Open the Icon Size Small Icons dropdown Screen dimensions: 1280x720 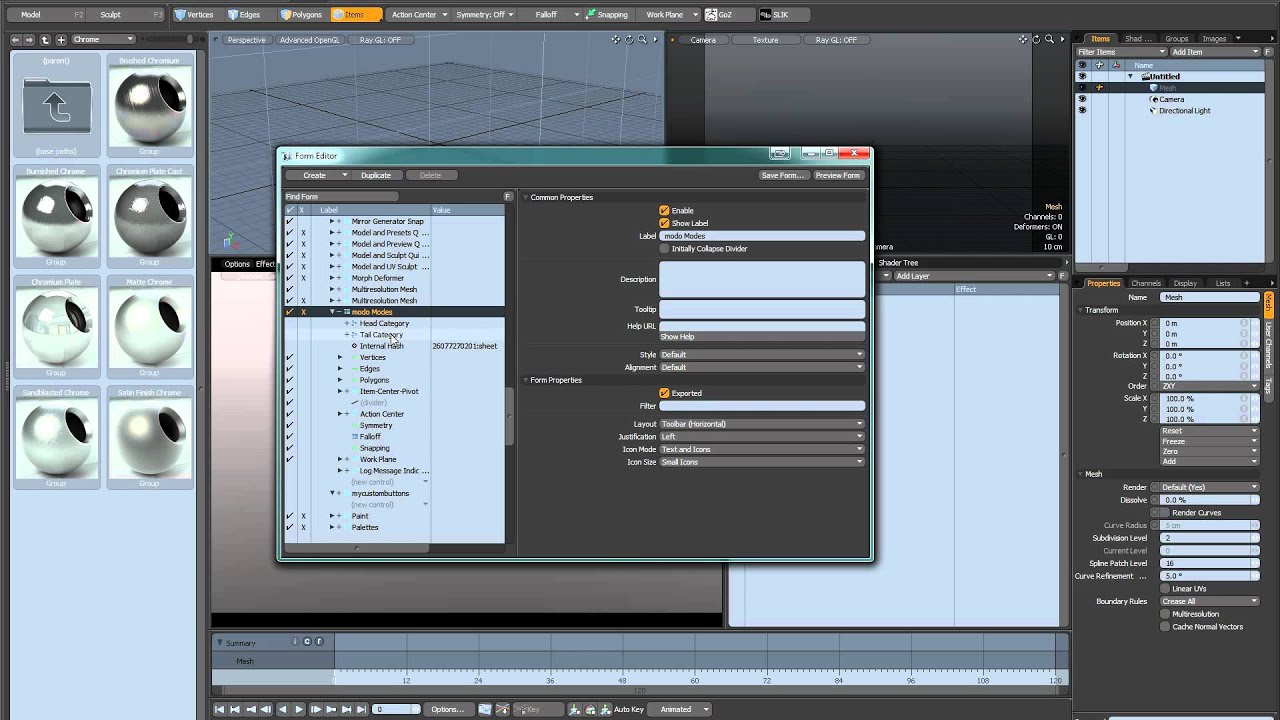(762, 462)
